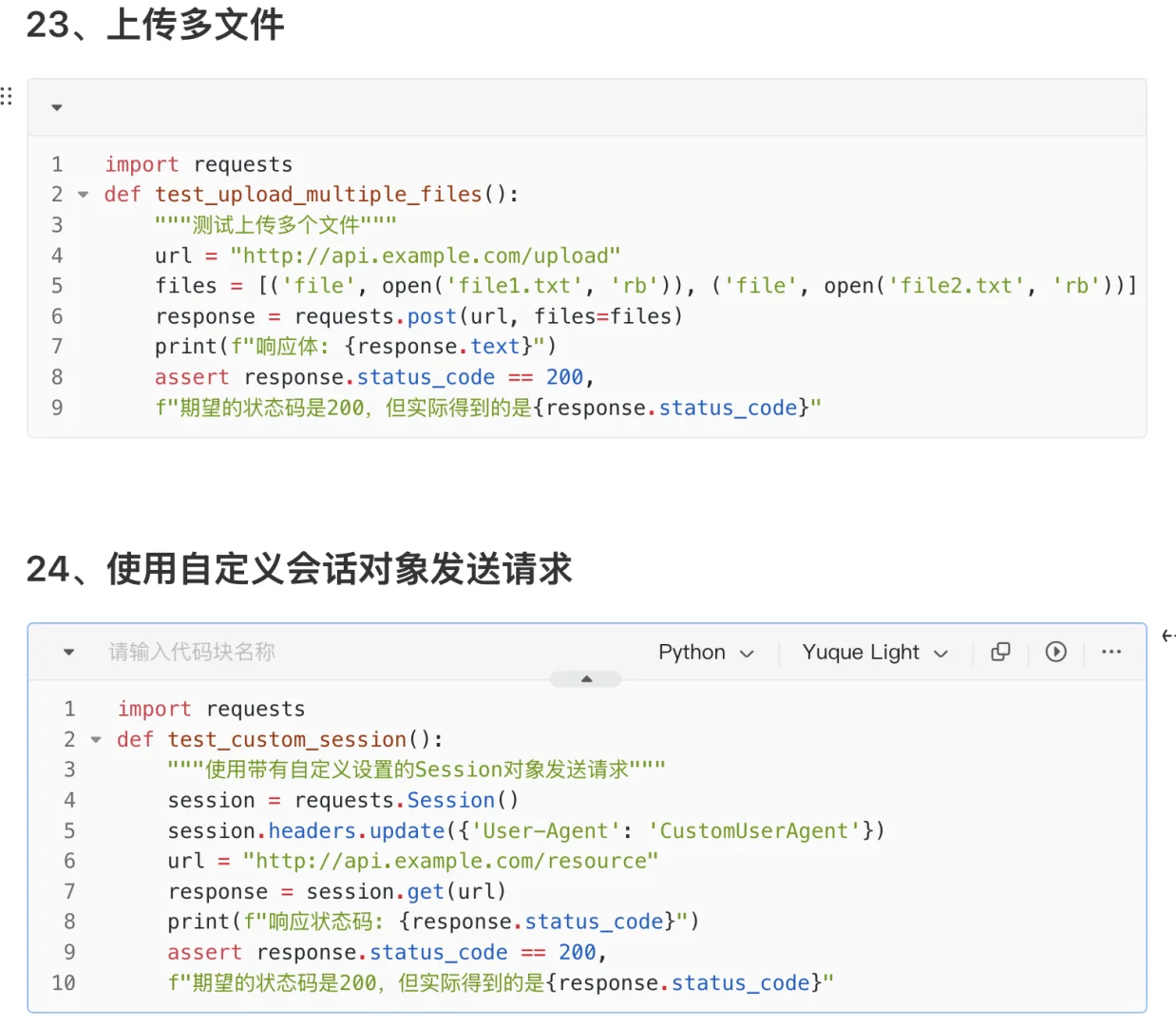Click line number 10 in session block
This screenshot has width=1176, height=1026.
pyautogui.click(x=64, y=983)
